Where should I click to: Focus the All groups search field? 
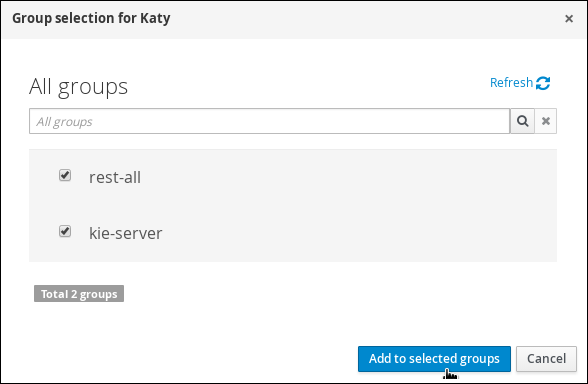point(269,121)
